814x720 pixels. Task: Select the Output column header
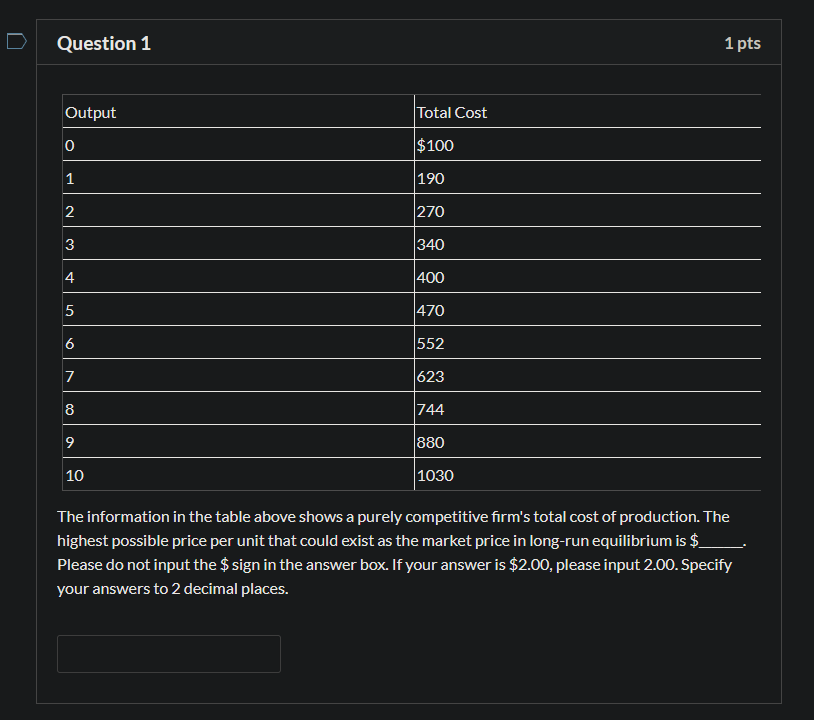pyautogui.click(x=90, y=112)
